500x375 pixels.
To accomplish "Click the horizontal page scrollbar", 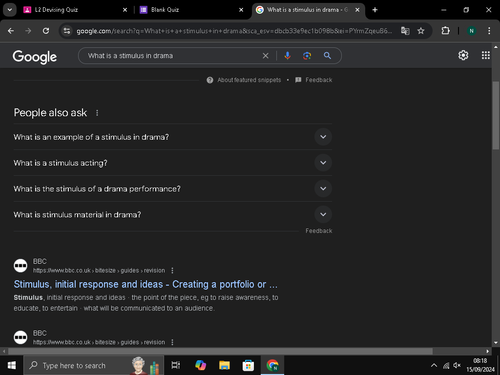I will pos(220,351).
